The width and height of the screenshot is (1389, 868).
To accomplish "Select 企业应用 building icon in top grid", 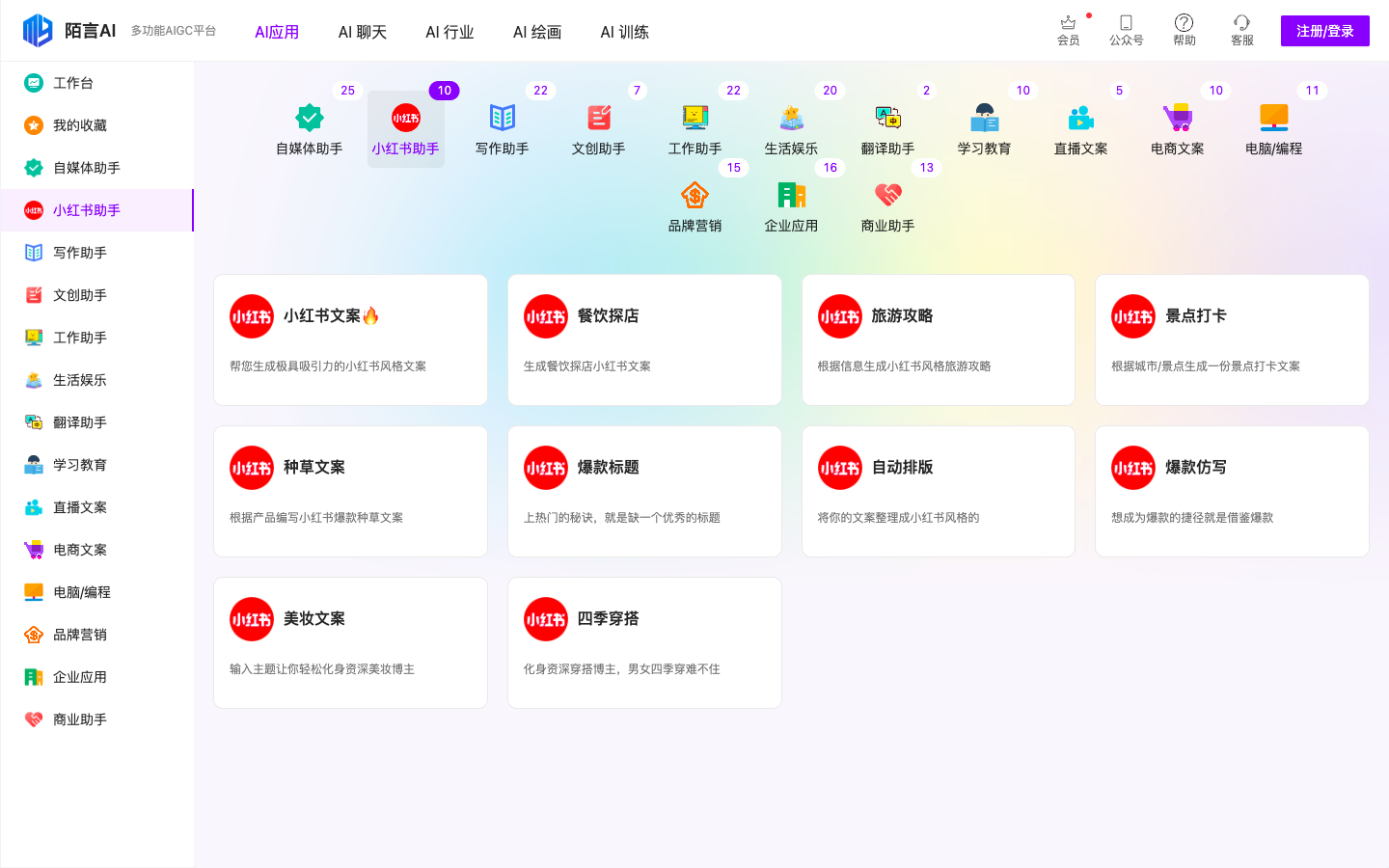I will point(792,195).
